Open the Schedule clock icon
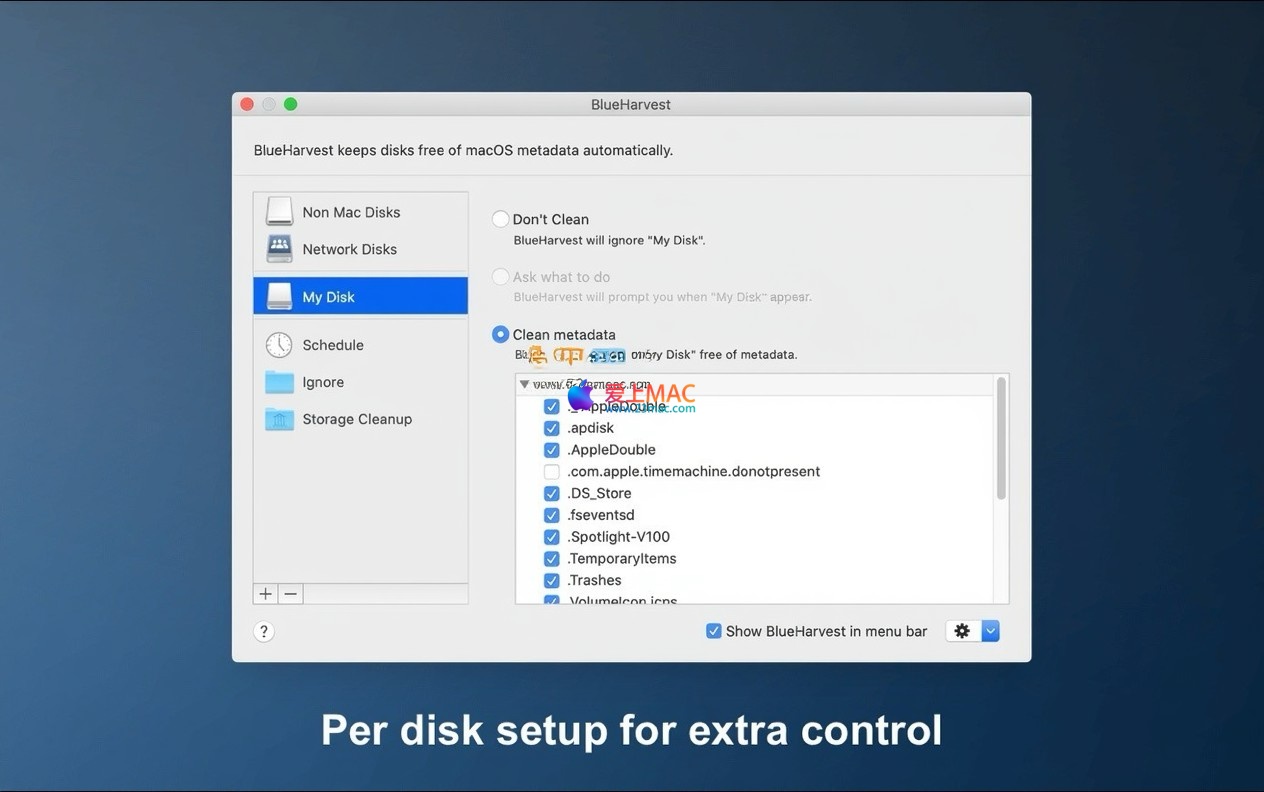 [279, 345]
